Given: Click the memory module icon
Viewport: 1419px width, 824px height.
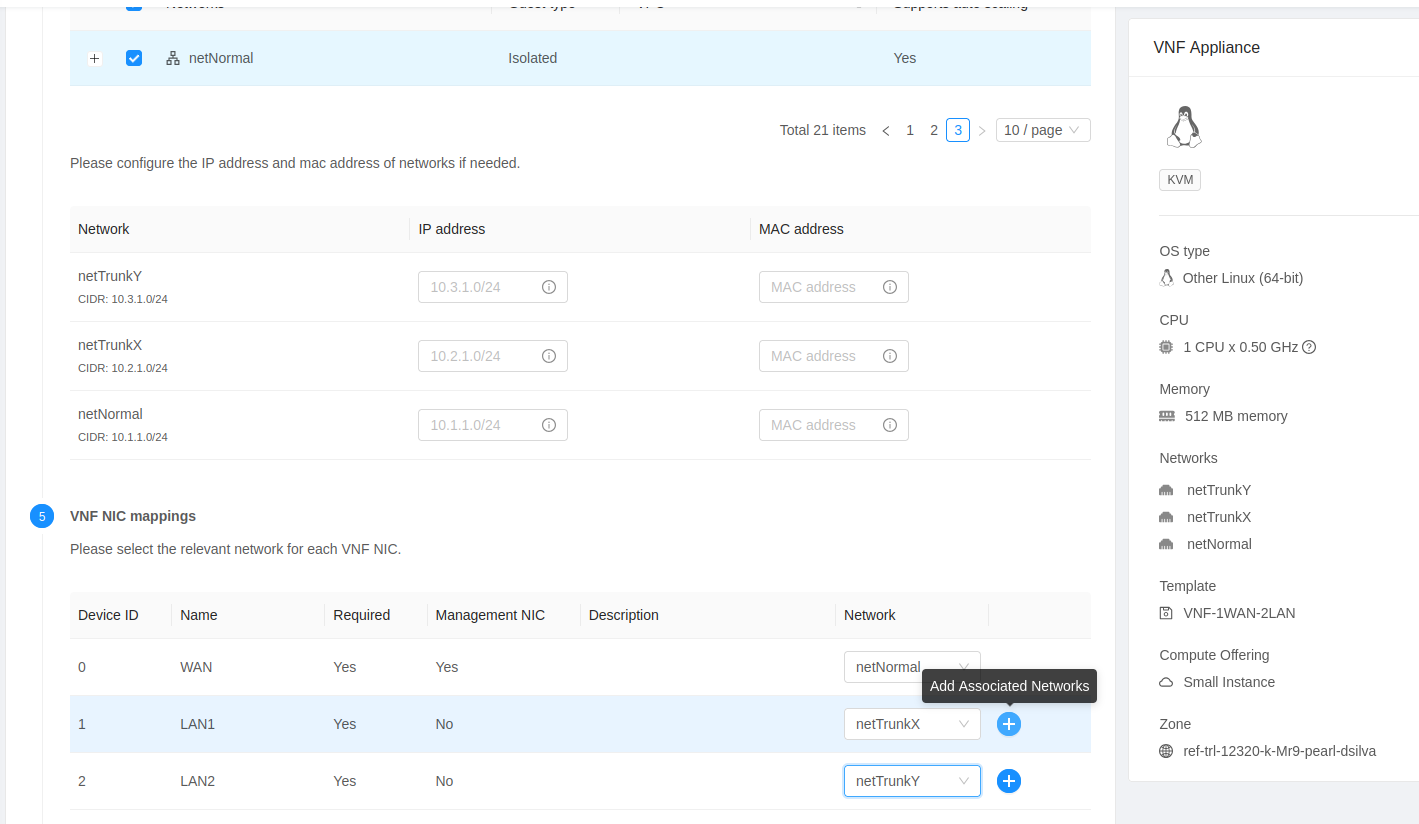Looking at the screenshot, I should 1167,416.
